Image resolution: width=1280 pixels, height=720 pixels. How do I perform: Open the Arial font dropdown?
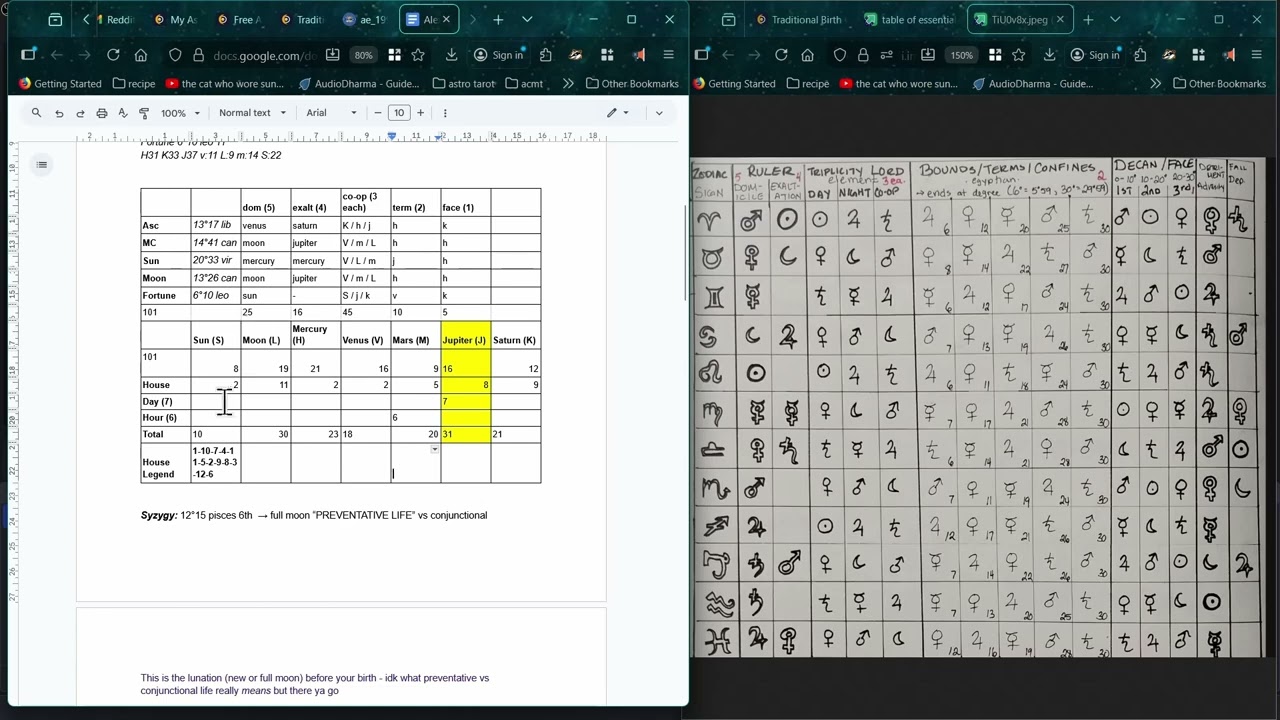[331, 113]
